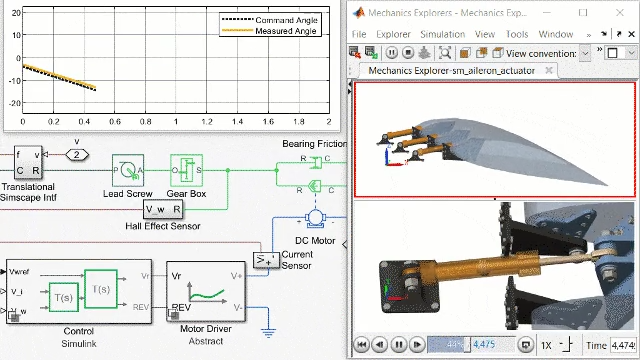
Task: Select the Gear Box block
Action: pyautogui.click(x=186, y=170)
